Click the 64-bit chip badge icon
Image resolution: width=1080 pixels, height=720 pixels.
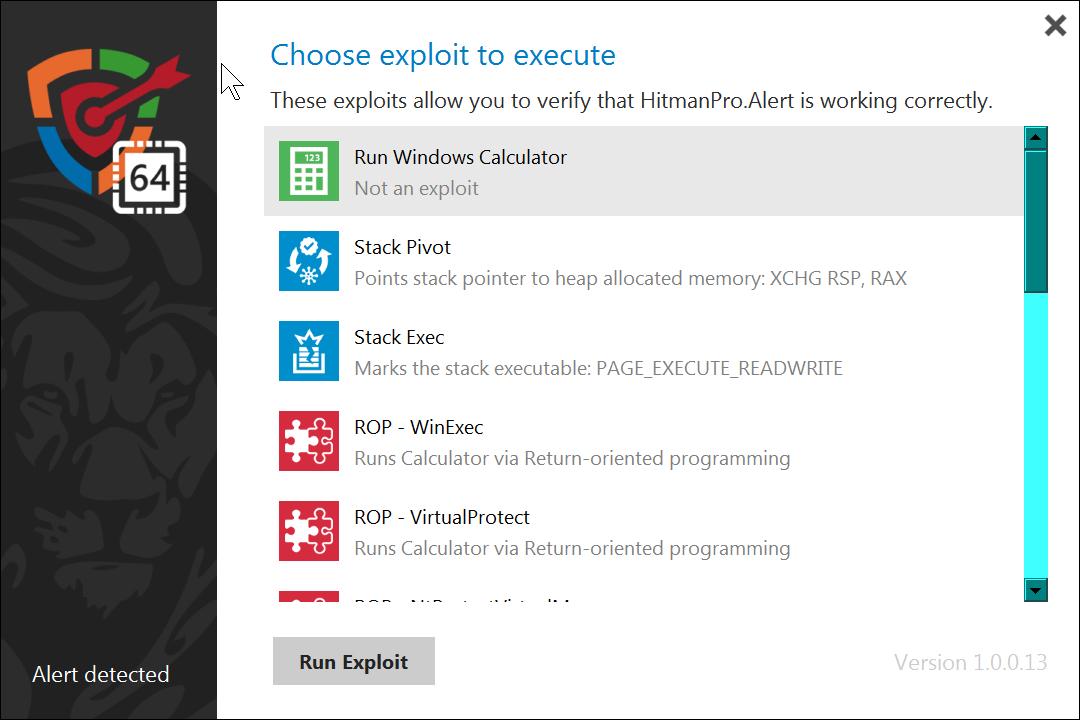pos(149,177)
